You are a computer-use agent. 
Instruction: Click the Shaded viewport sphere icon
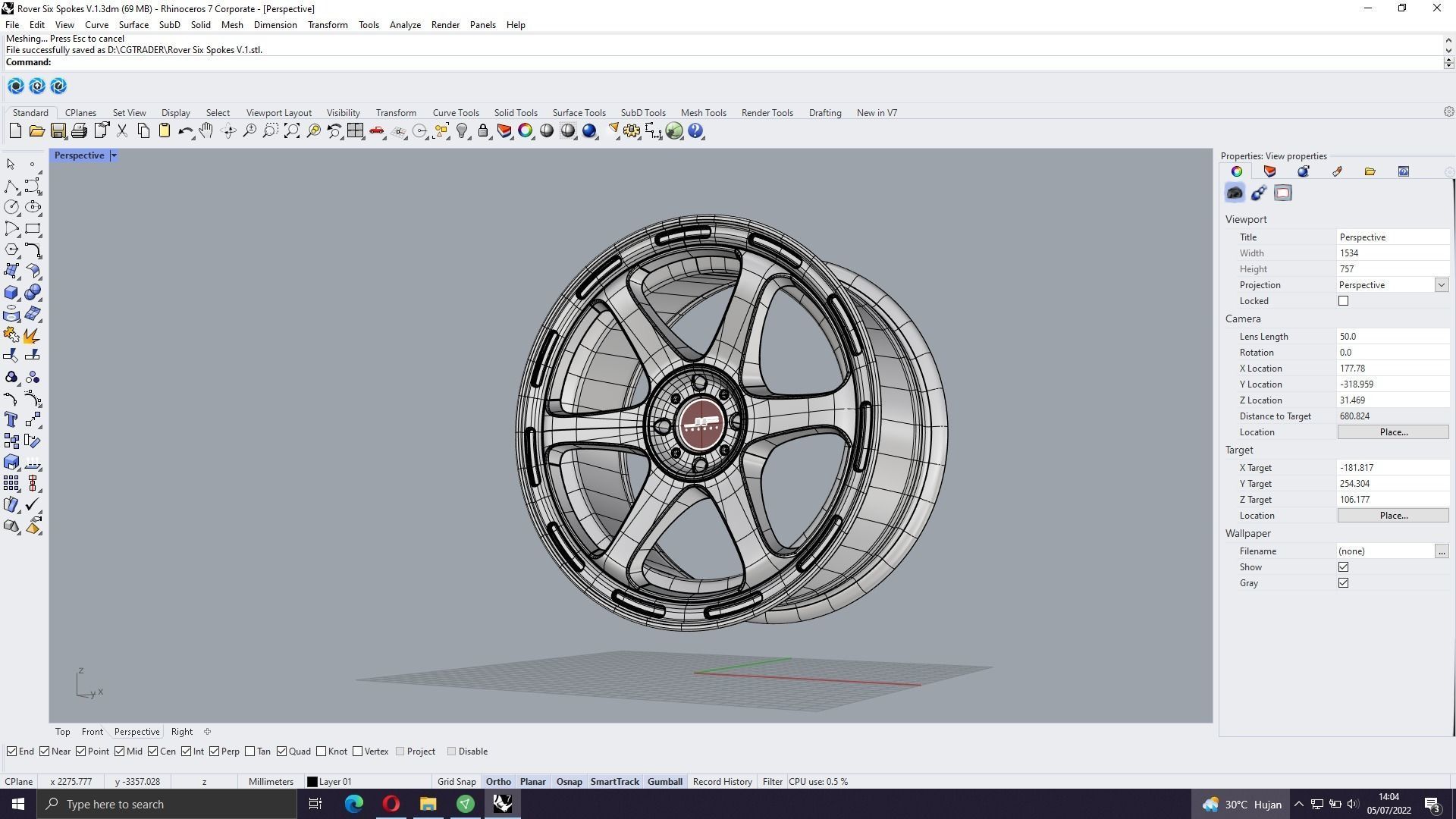(x=547, y=131)
